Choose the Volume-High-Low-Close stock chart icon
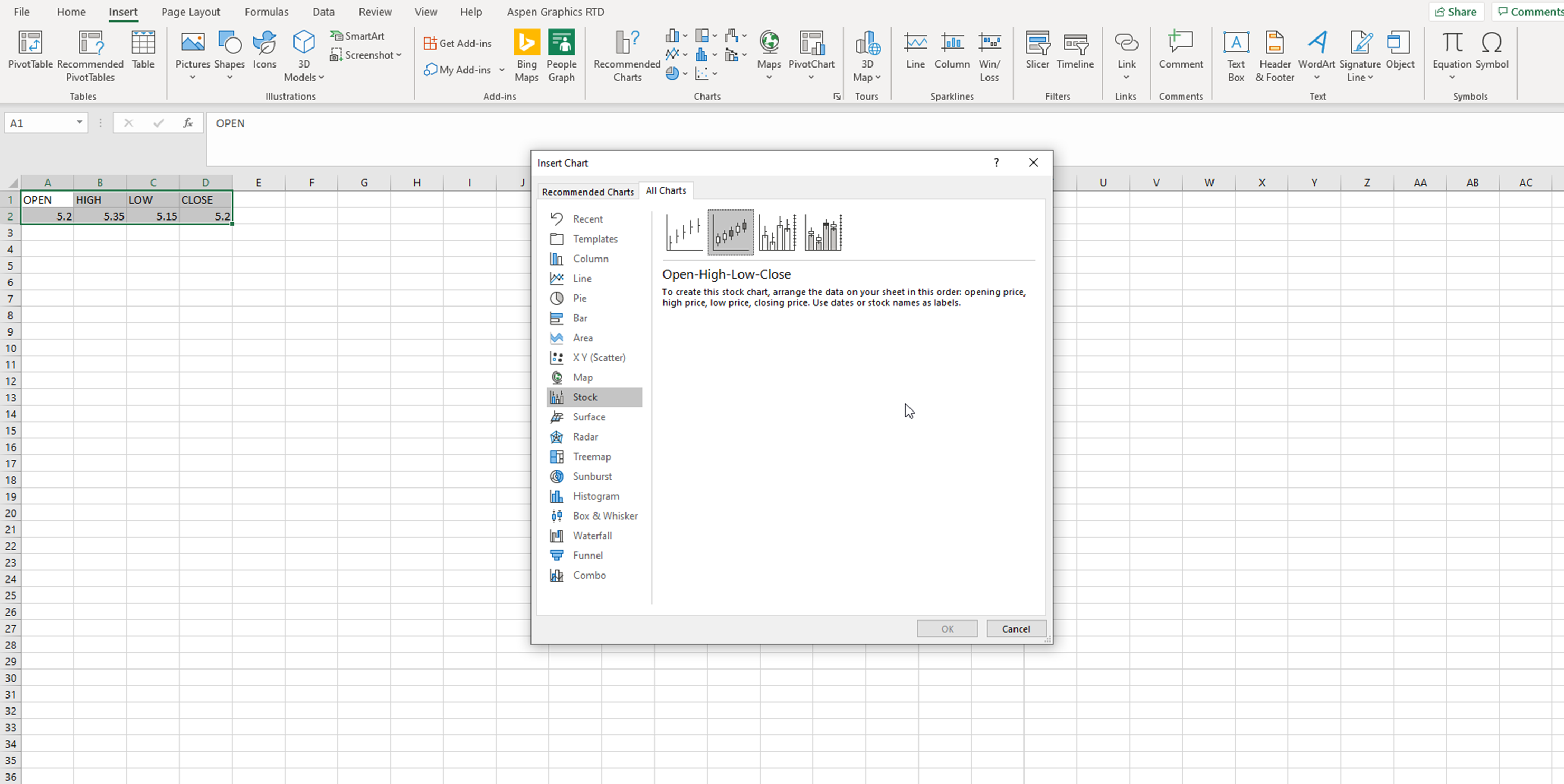The width and height of the screenshot is (1564, 784). click(x=777, y=233)
